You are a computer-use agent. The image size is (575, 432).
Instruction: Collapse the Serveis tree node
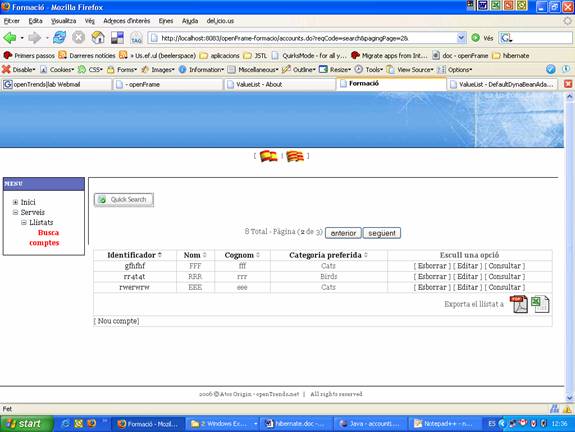pos(15,212)
